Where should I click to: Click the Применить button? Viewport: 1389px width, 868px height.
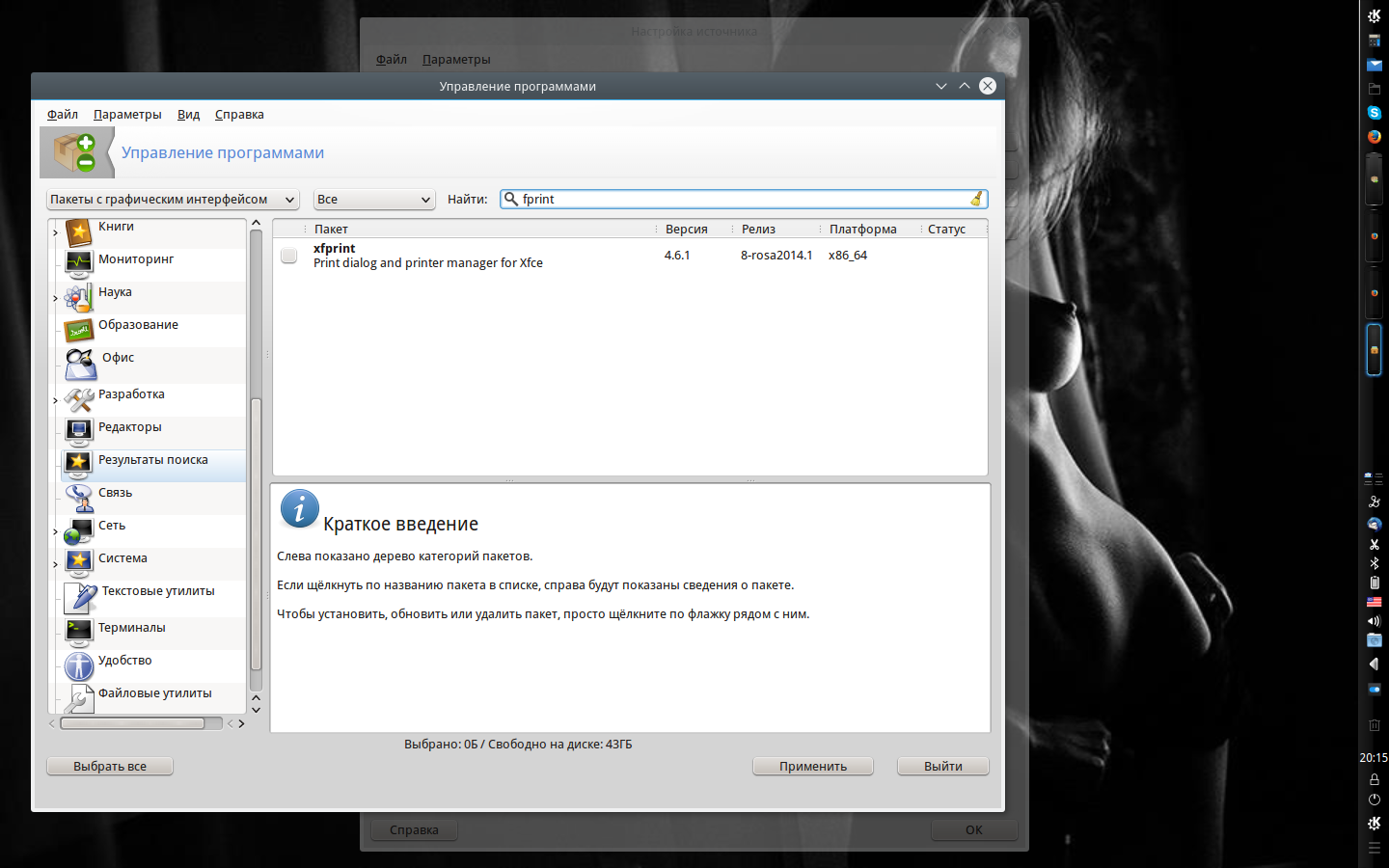813,767
